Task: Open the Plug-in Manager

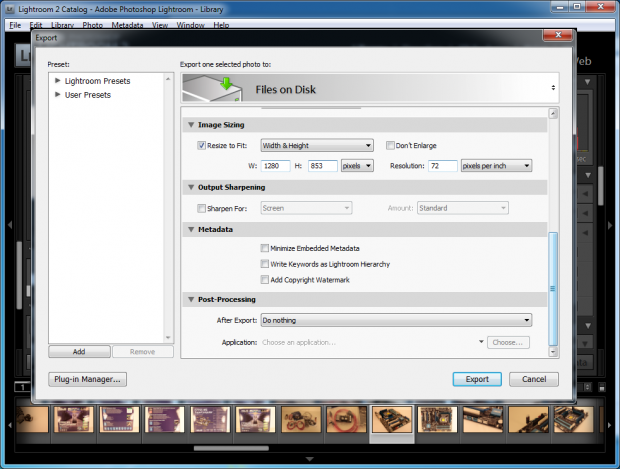Action: (87, 379)
